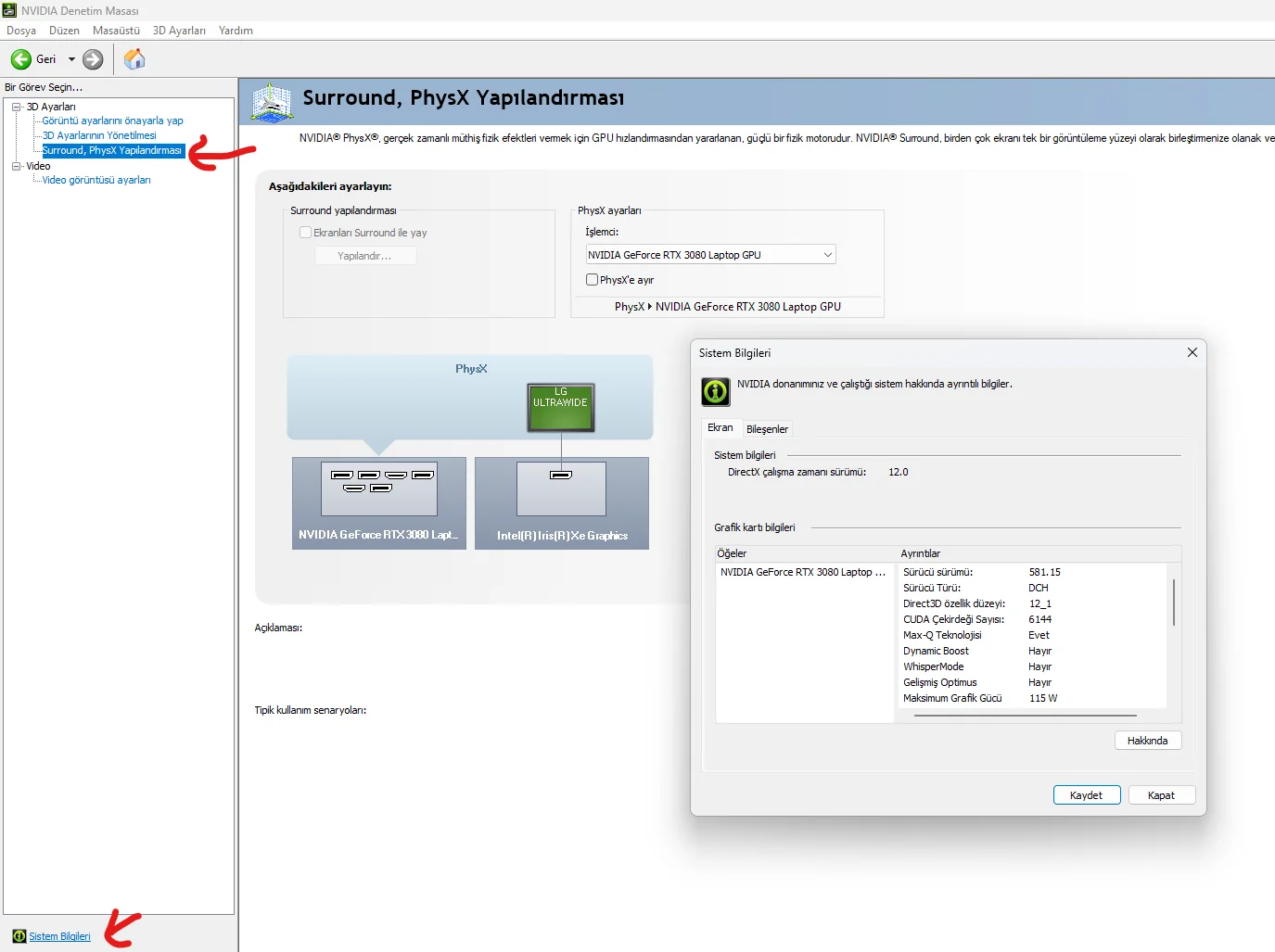Click the Kapat button

tap(1162, 795)
